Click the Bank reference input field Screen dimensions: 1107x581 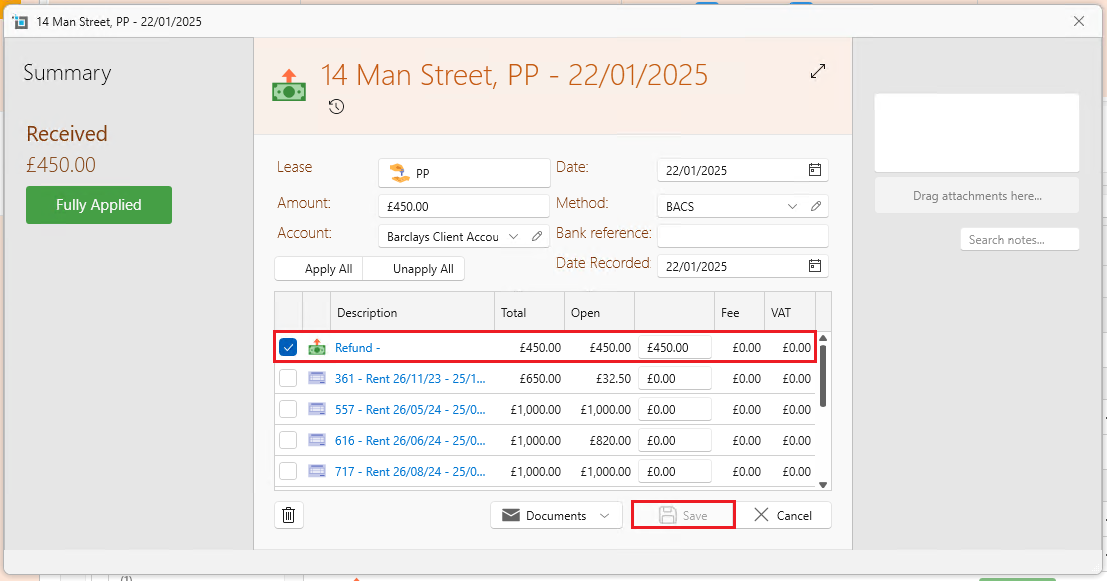coord(743,236)
